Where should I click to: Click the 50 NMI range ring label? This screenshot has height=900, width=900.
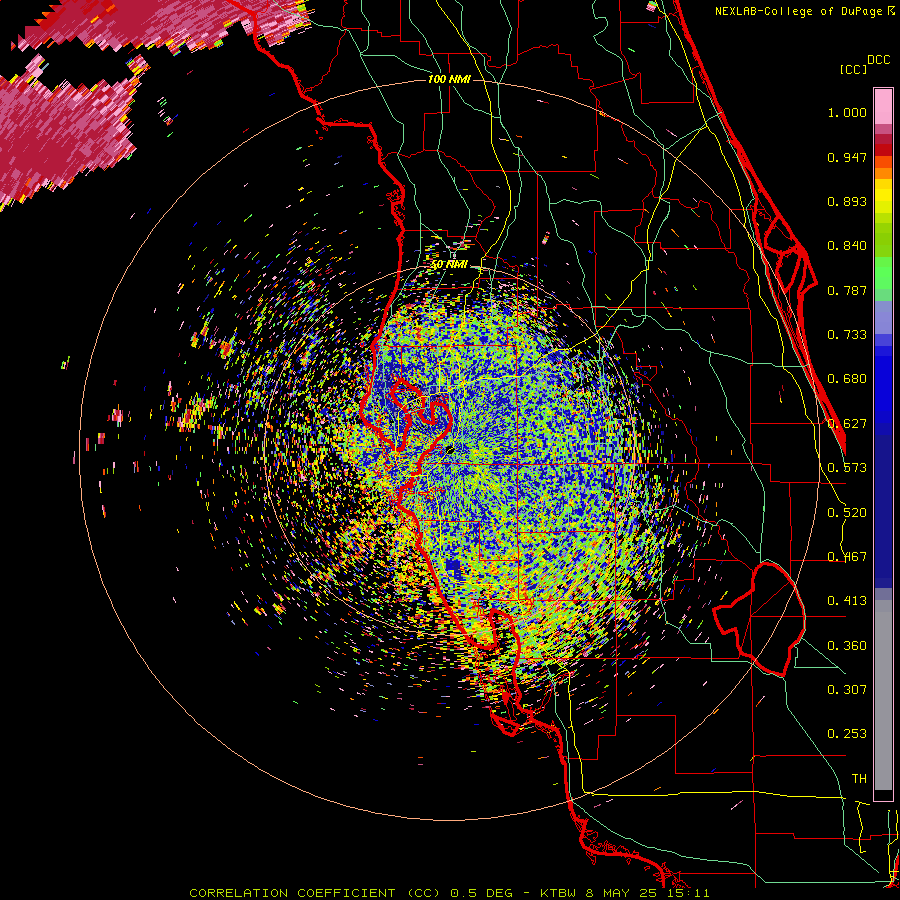coord(449,265)
